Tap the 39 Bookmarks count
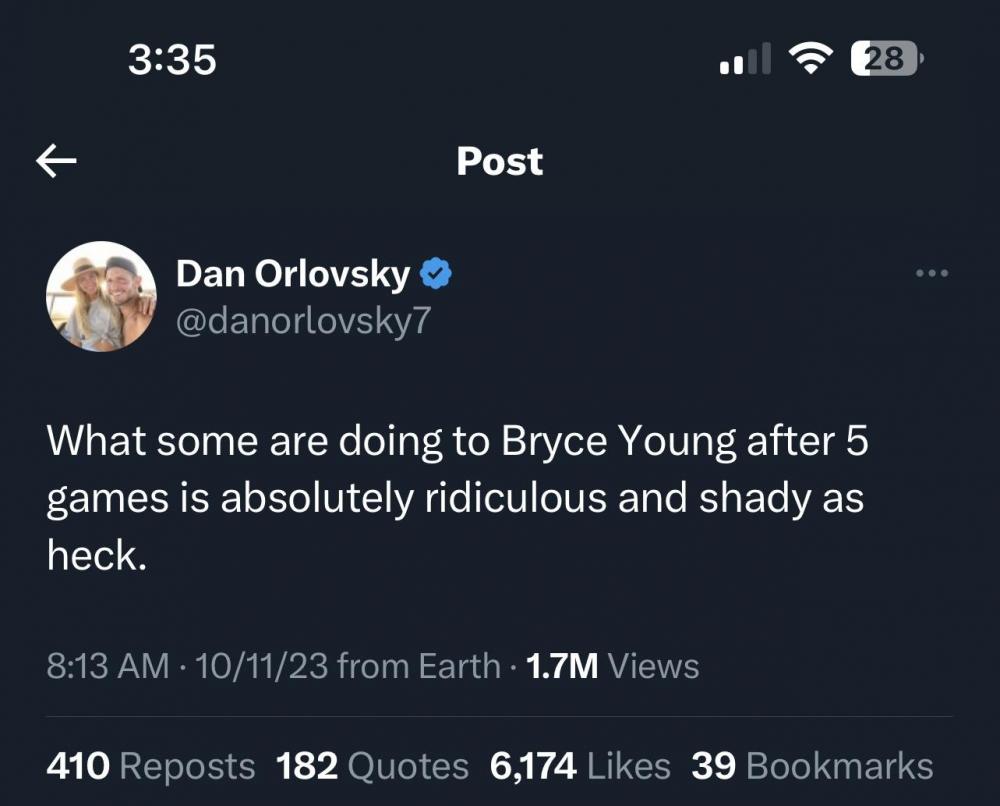Image resolution: width=1000 pixels, height=806 pixels. point(812,766)
